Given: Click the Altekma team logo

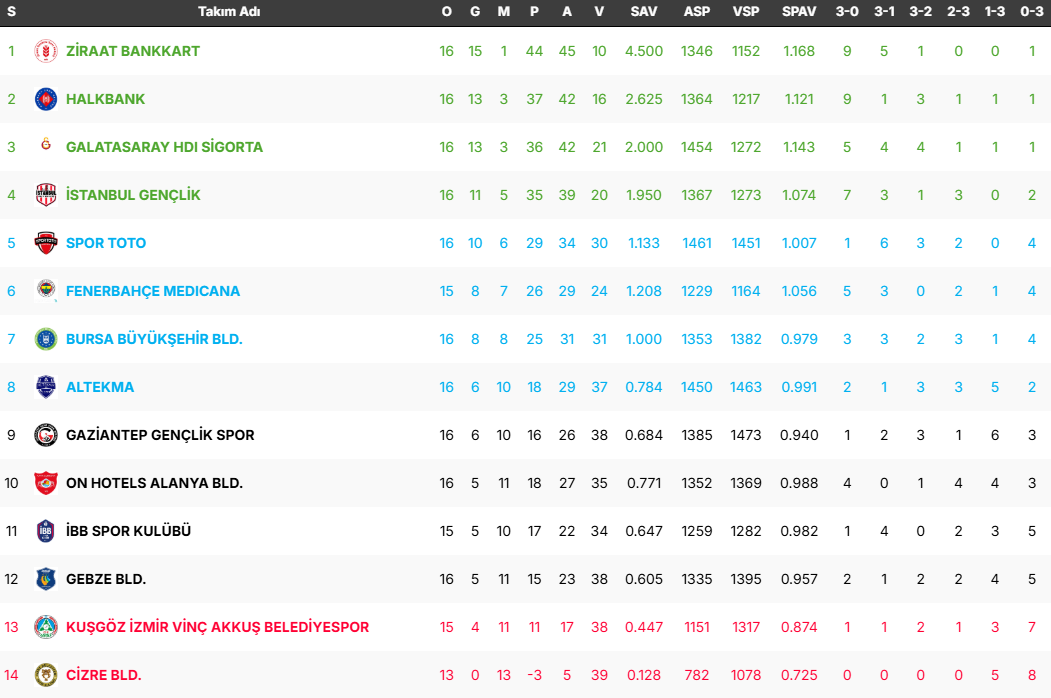Looking at the screenshot, I should coord(46,387).
